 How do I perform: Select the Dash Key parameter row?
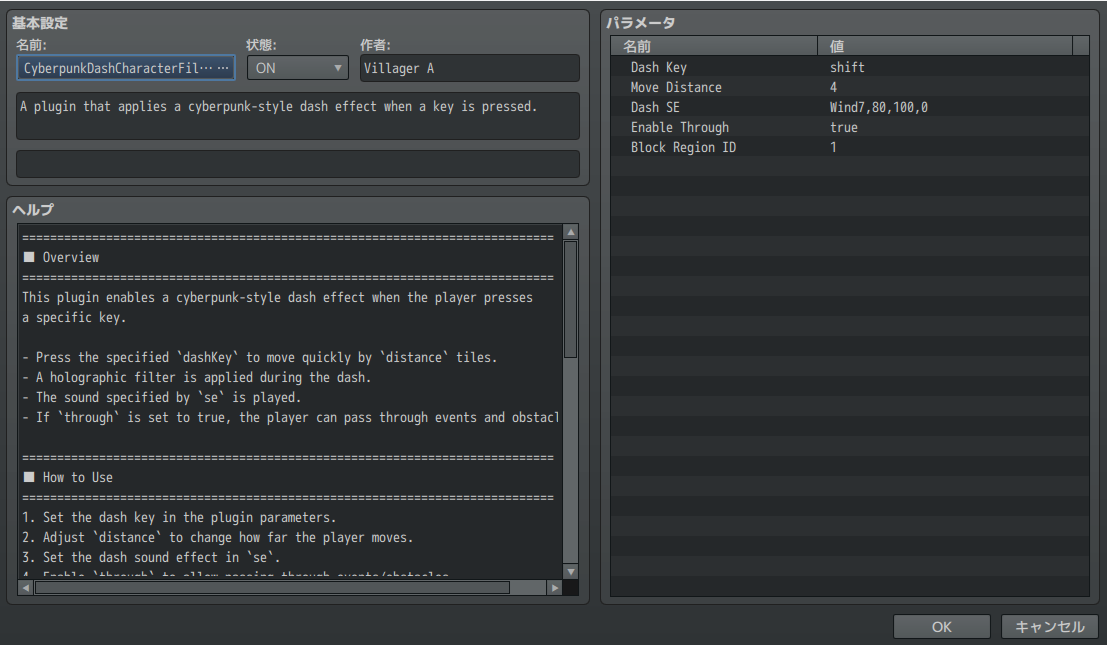[849, 67]
